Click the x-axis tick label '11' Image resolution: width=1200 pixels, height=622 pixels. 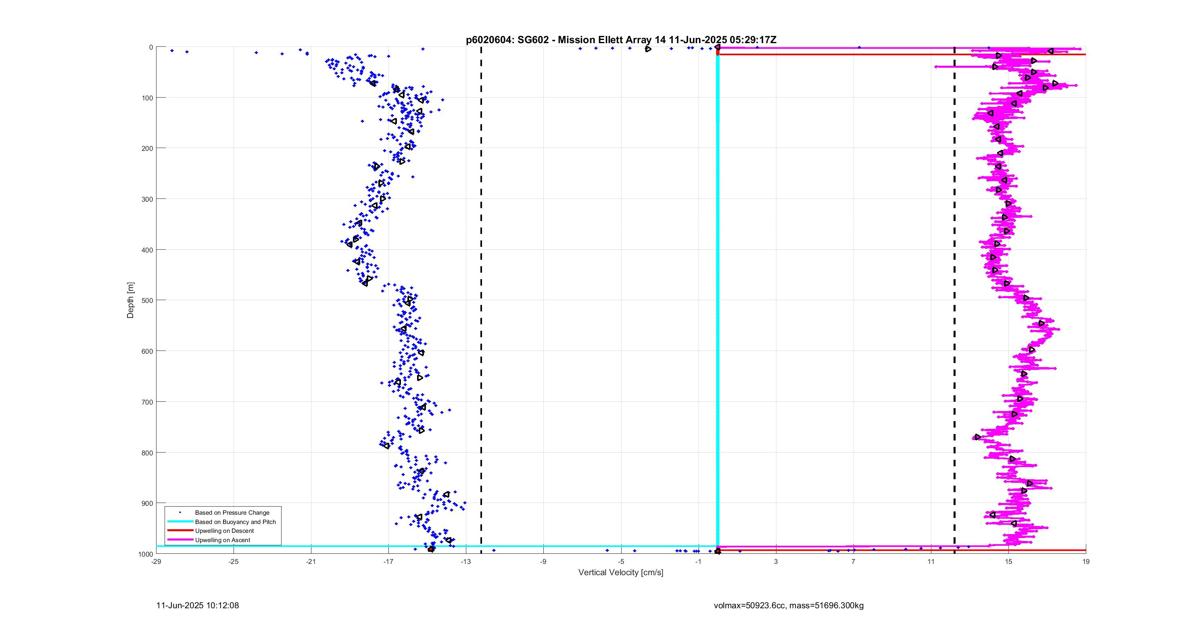click(931, 561)
